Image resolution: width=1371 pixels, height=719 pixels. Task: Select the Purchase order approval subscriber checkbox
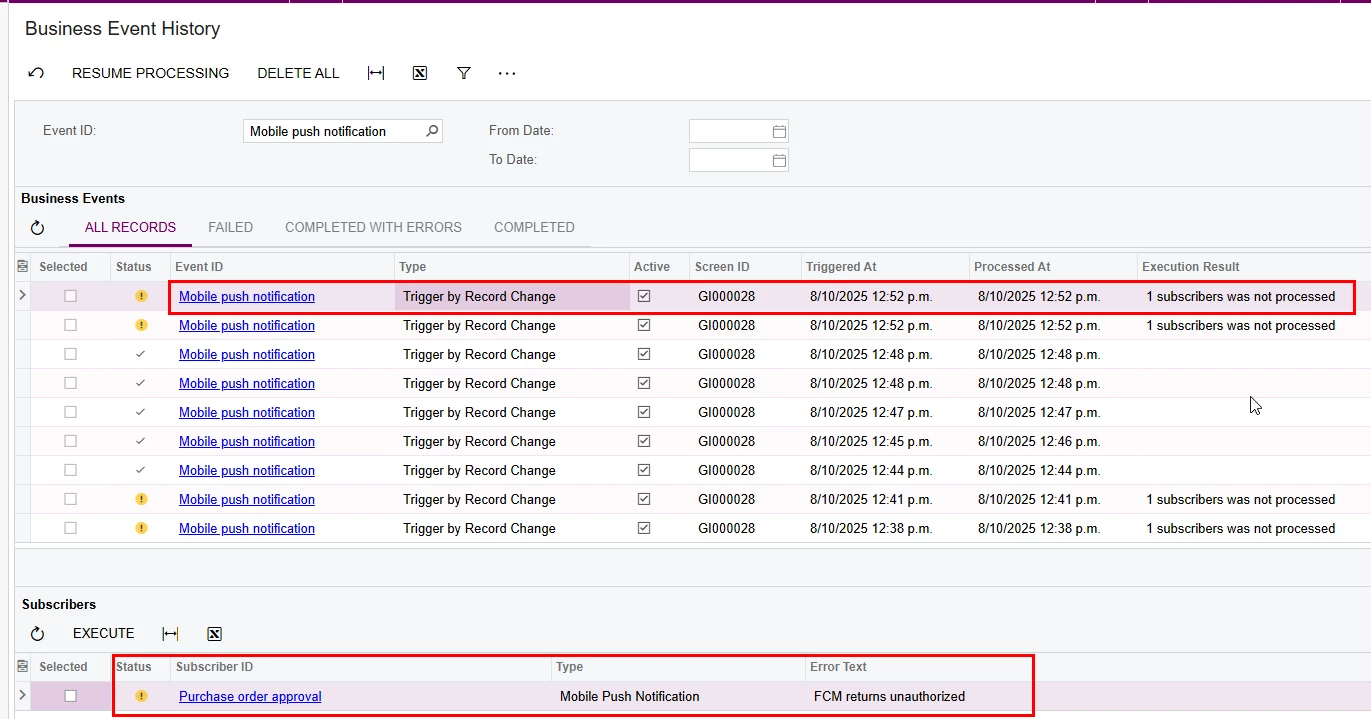tap(70, 696)
